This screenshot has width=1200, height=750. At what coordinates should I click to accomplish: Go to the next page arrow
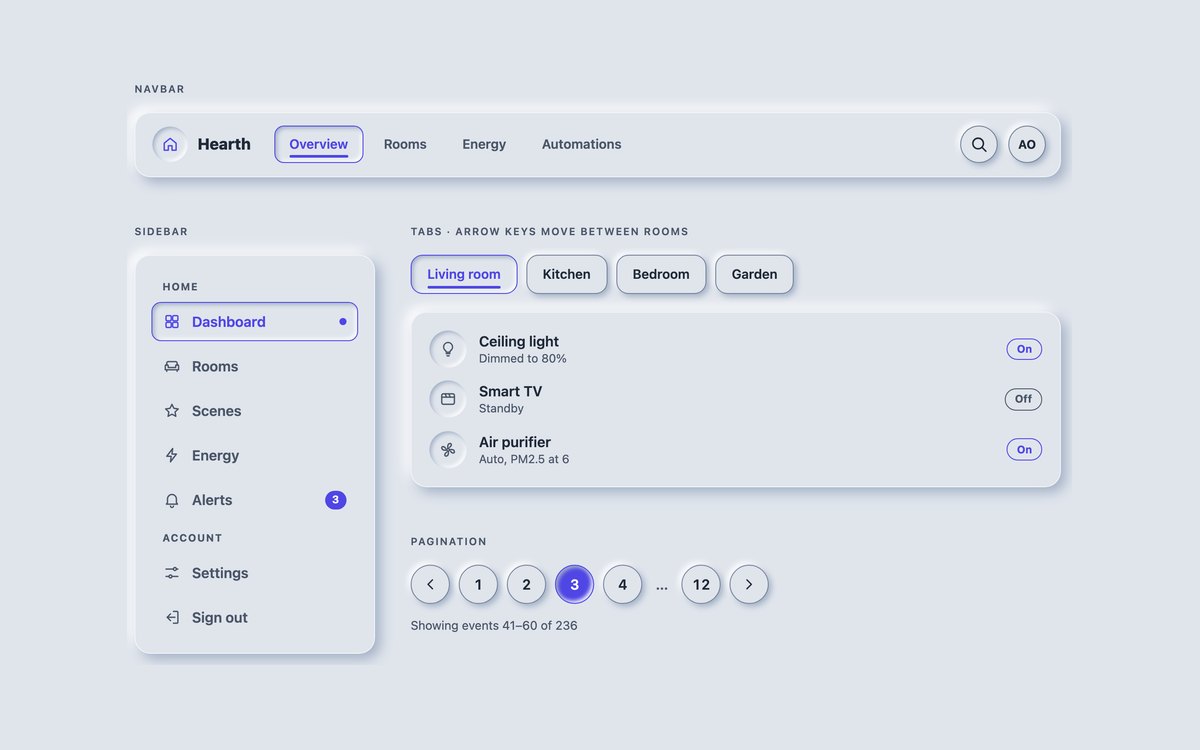(749, 585)
